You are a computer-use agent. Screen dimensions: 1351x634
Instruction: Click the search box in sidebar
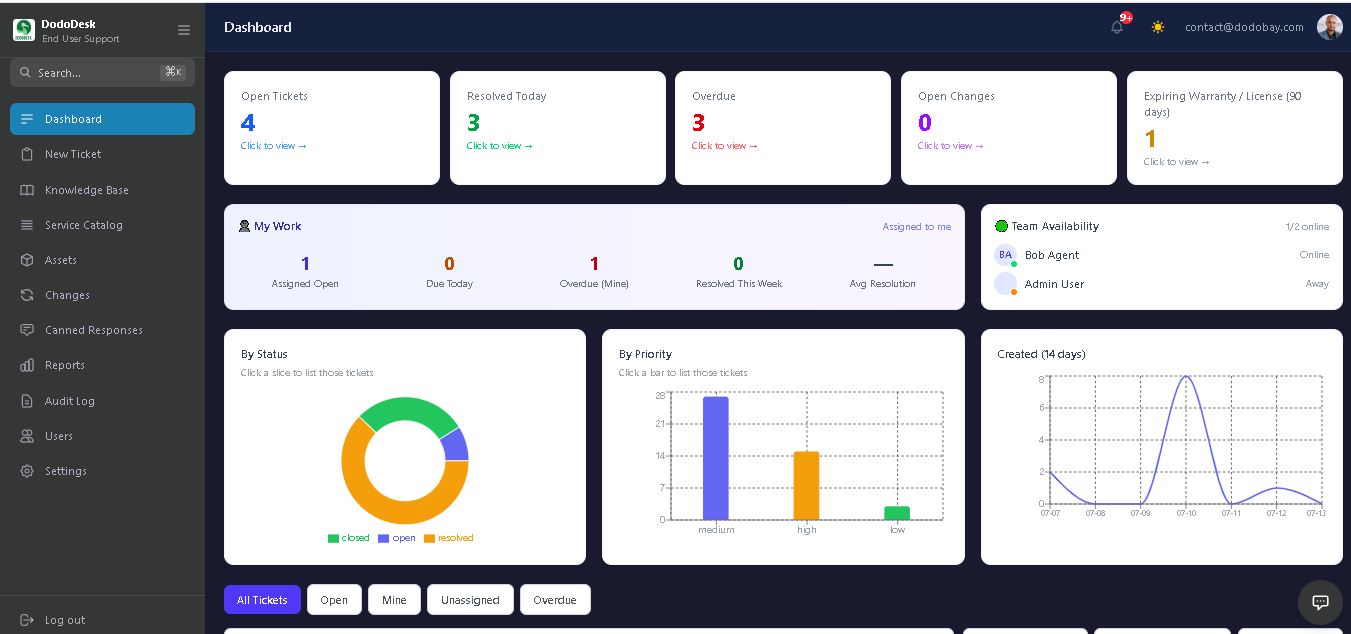102,72
